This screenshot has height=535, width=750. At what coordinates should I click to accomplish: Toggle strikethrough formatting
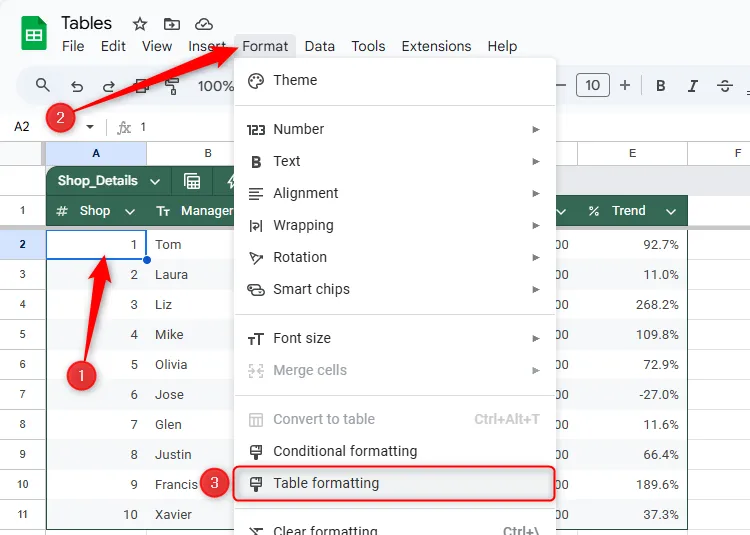(x=725, y=86)
